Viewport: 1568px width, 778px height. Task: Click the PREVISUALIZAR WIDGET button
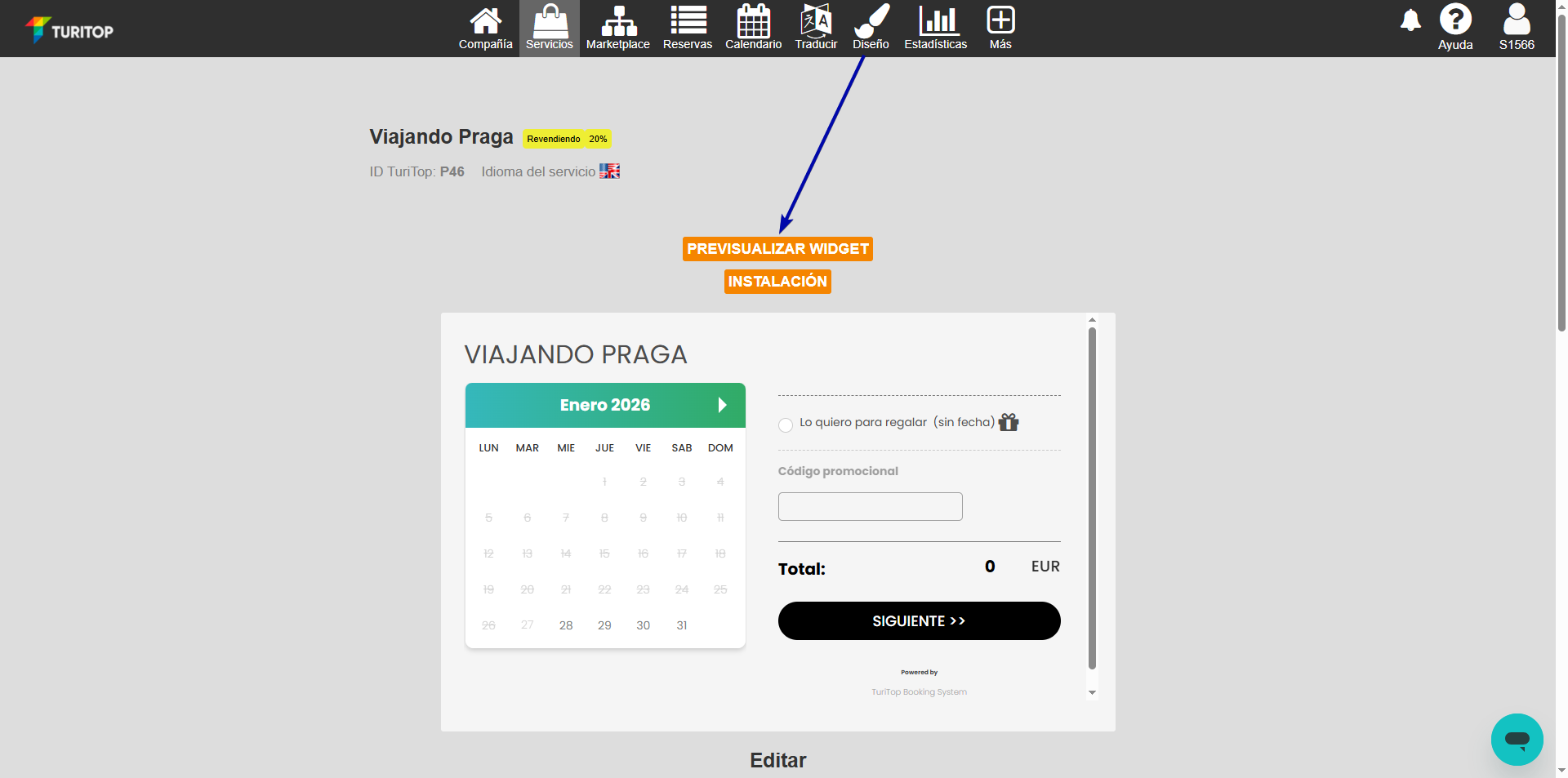point(777,249)
